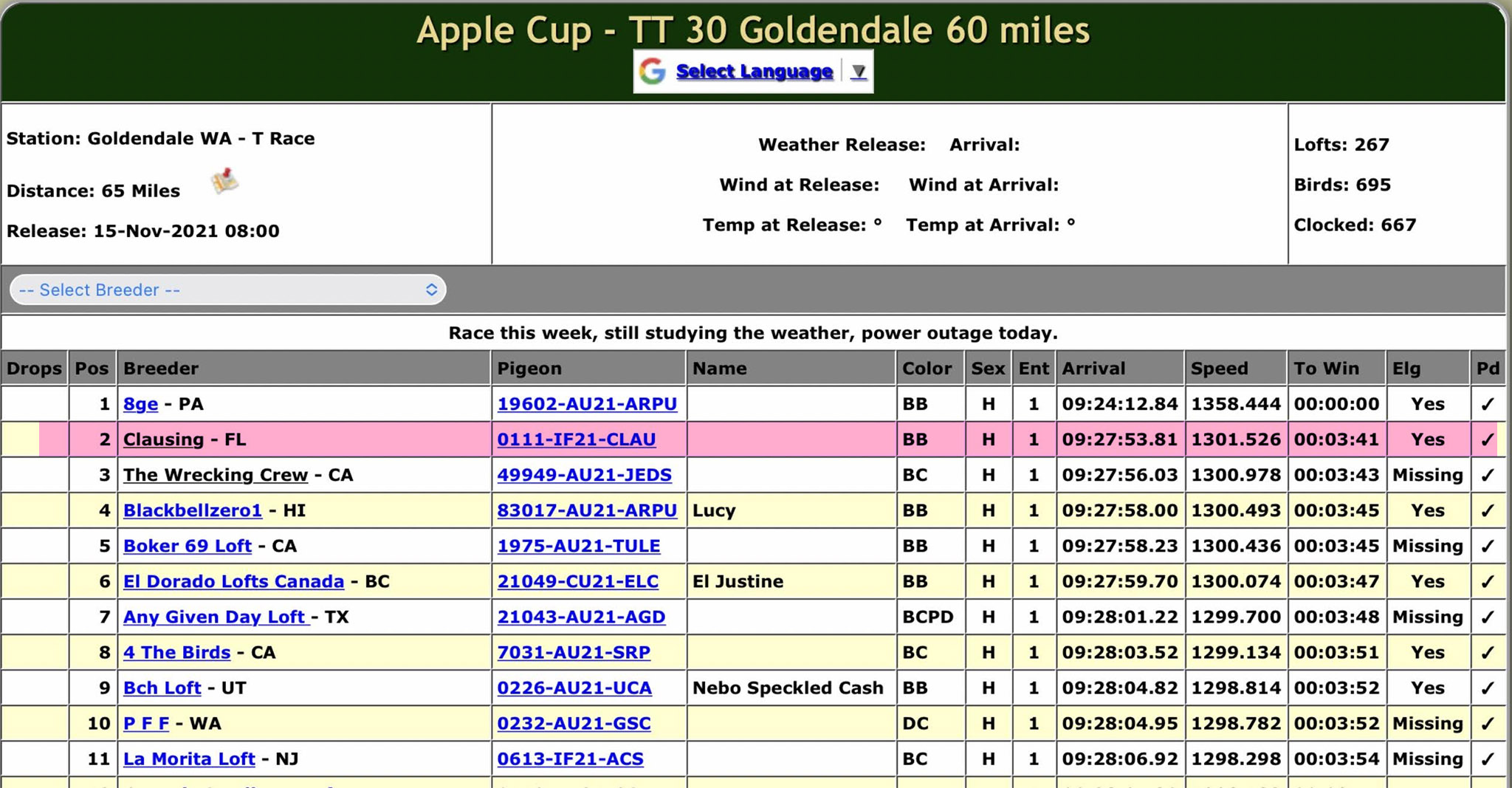Click pigeon 0232-AU21-GSC link
1512x788 pixels.
pos(574,724)
